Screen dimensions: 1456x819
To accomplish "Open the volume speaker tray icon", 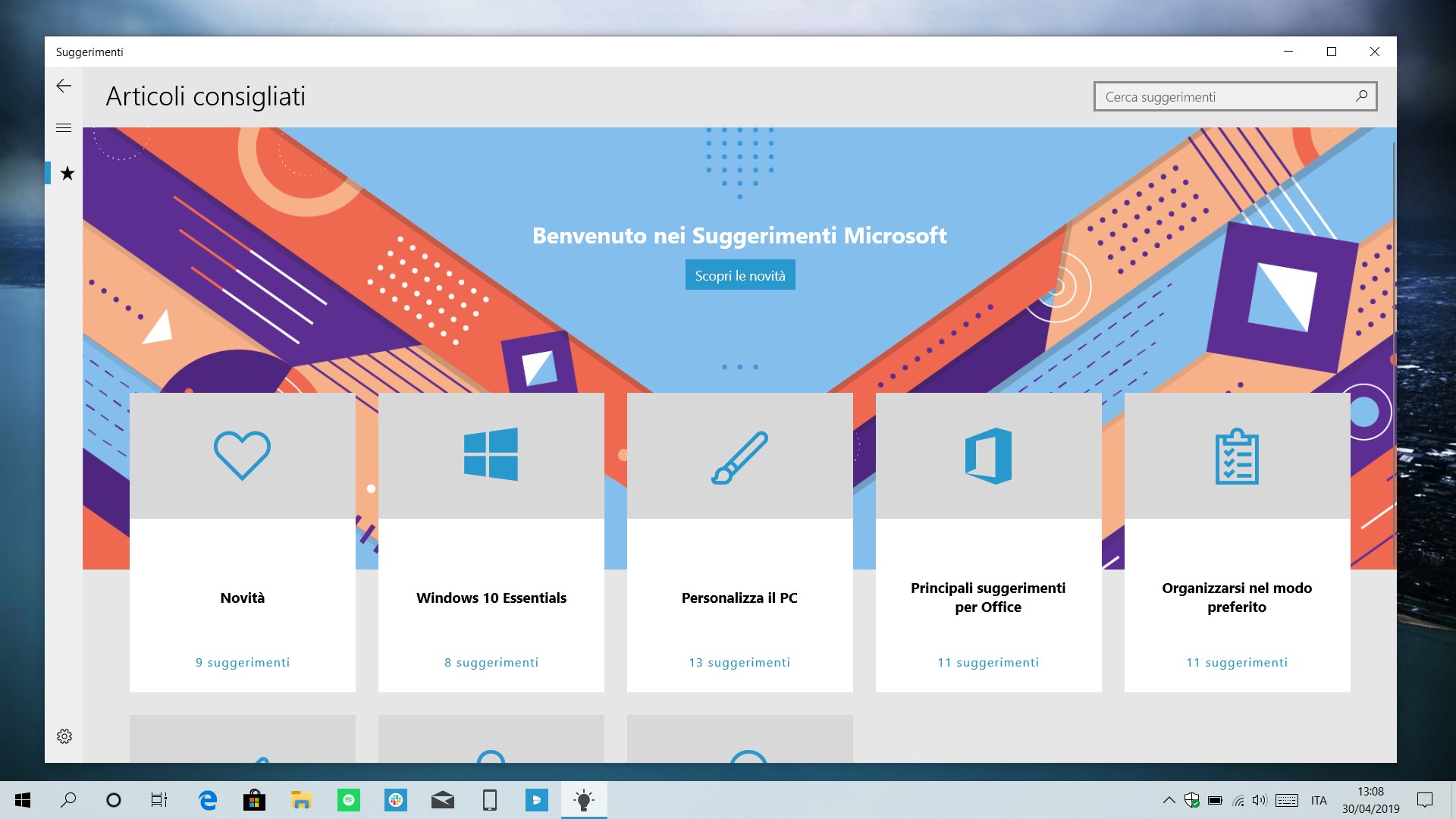I will [x=1260, y=800].
